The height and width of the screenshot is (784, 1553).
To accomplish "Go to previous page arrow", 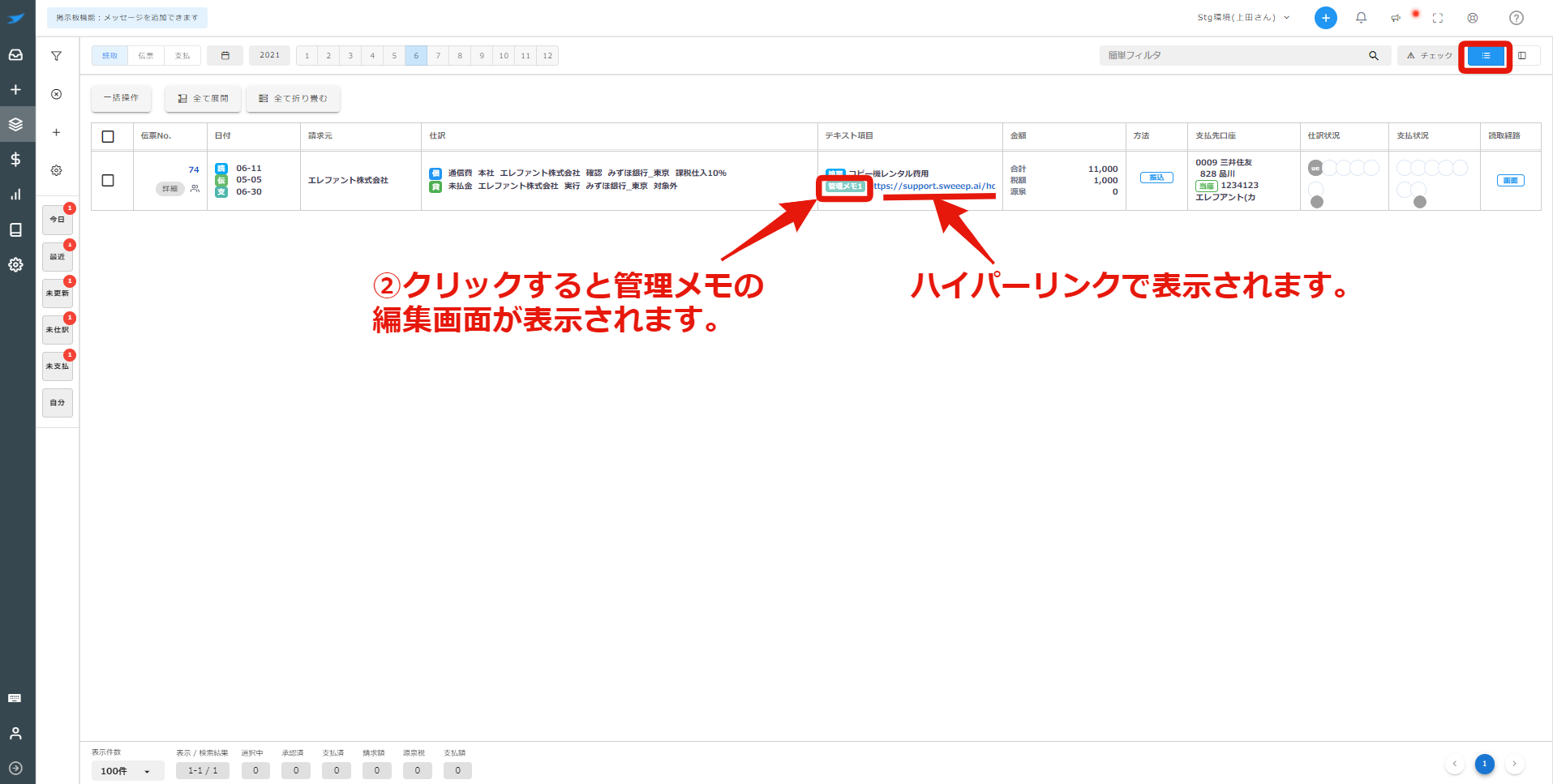I will click(x=1455, y=764).
